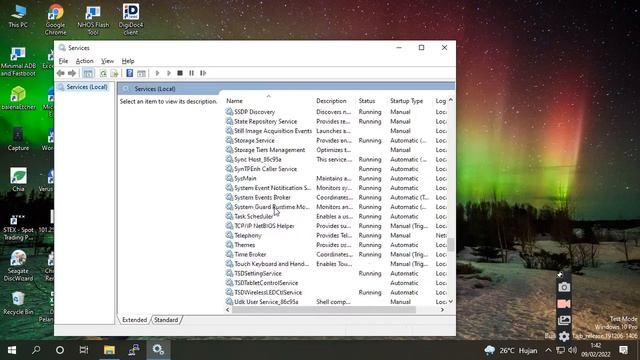Select the Storage Service row
Image resolution: width=640 pixels, height=360 pixels.
tap(336, 140)
